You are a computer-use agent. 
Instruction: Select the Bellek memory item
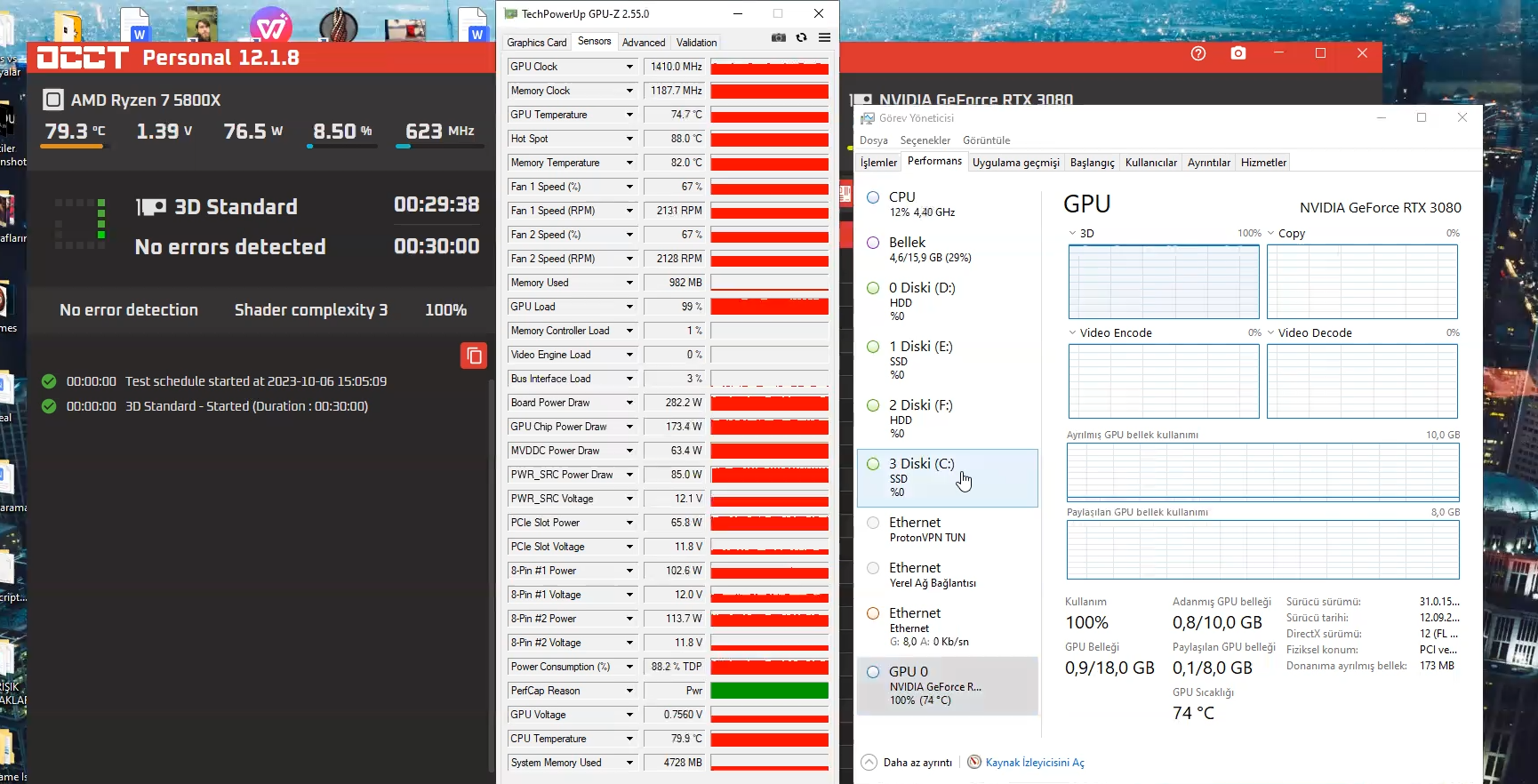(948, 250)
